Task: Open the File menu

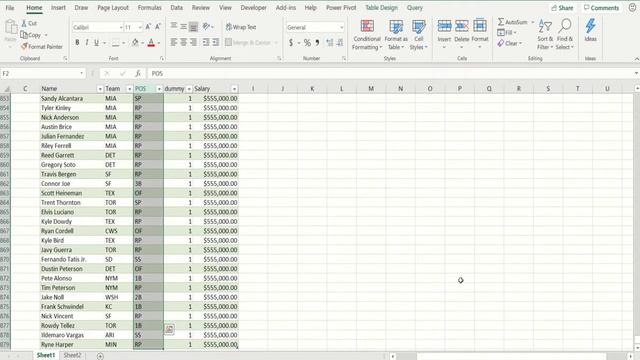Action: point(10,8)
